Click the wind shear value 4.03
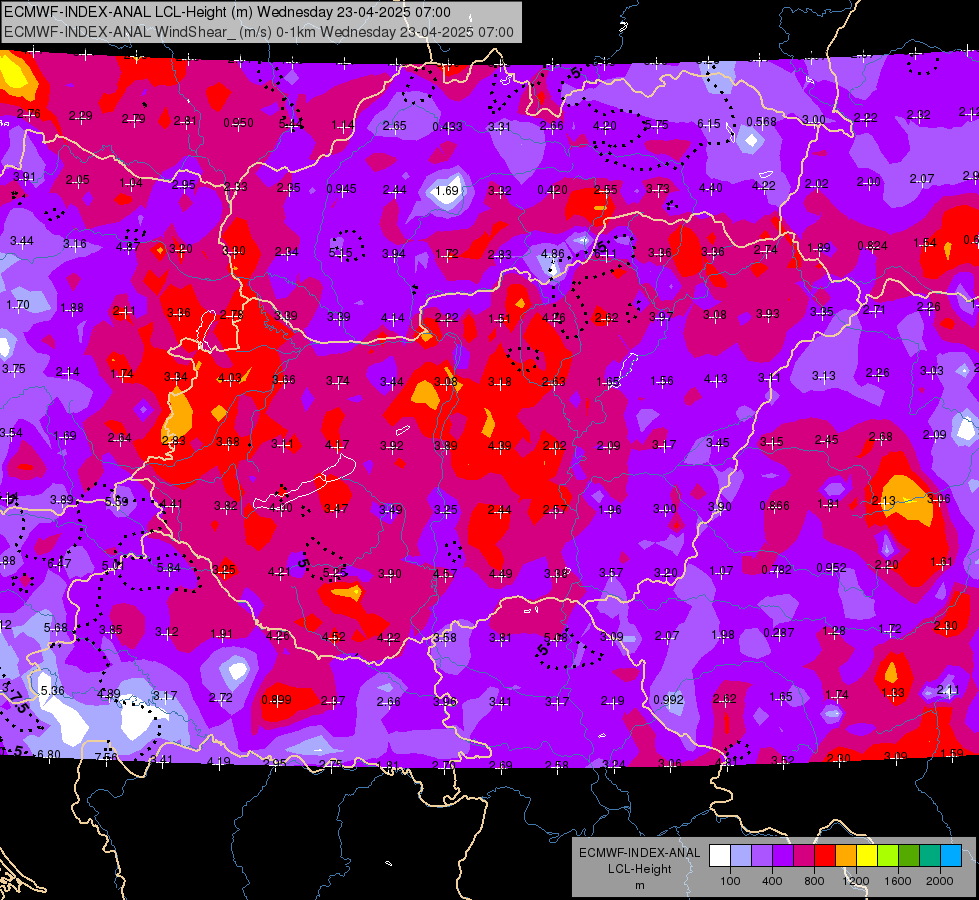 230,378
